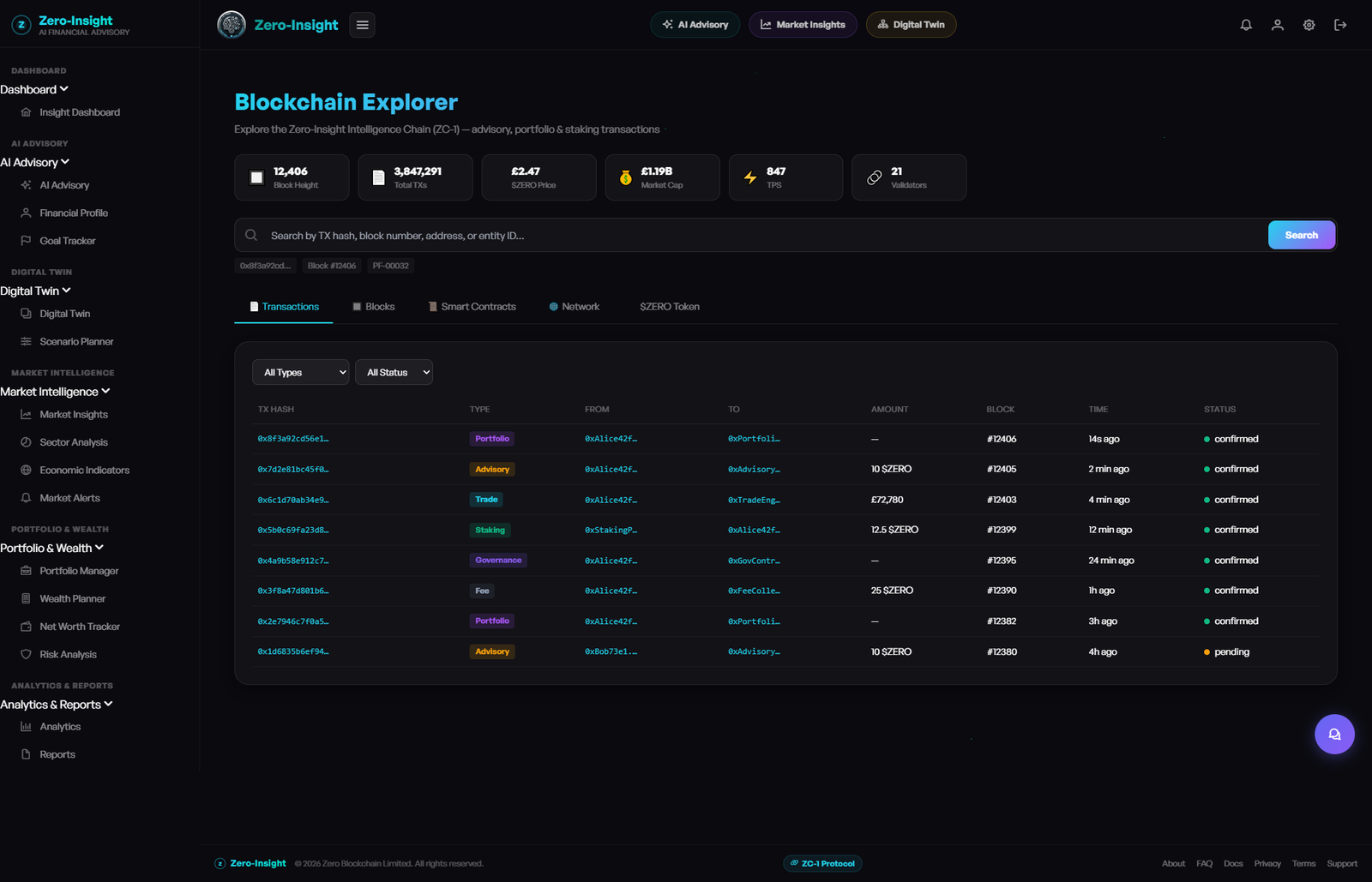Switch to the Transactions tab
Image resolution: width=1372 pixels, height=882 pixels.
click(284, 307)
